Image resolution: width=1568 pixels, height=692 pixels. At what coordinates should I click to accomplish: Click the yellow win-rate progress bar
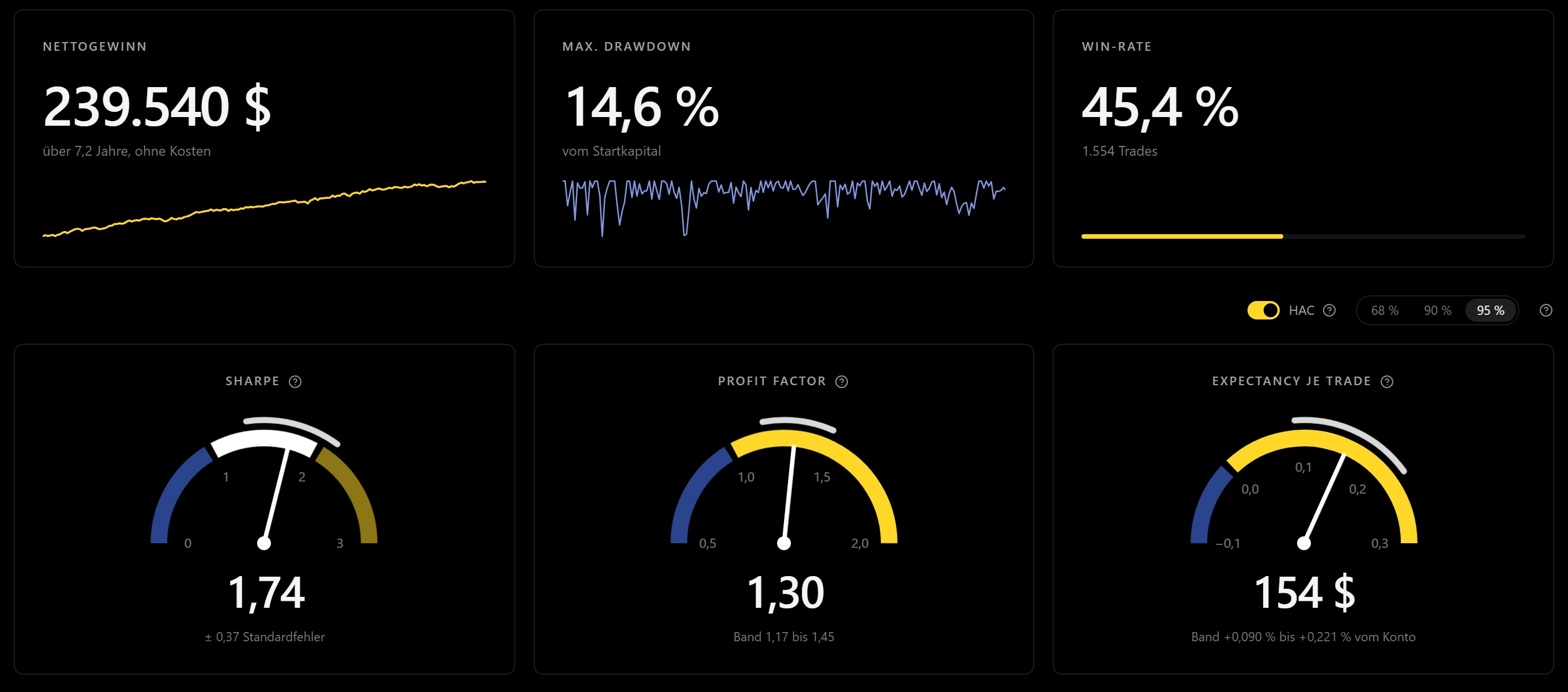coord(1182,236)
